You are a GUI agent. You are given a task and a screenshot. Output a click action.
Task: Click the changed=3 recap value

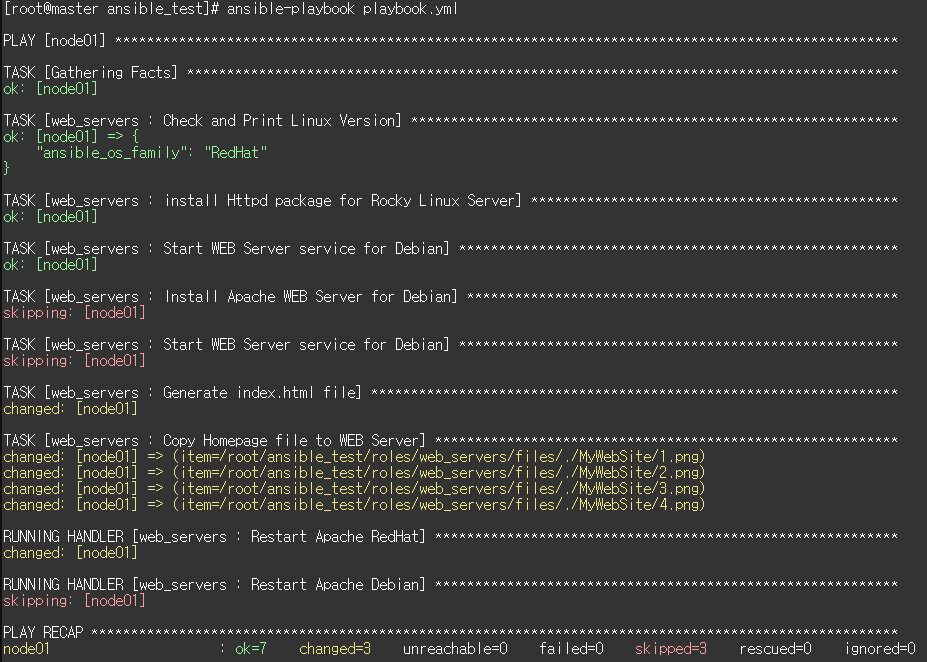pyautogui.click(x=335, y=648)
